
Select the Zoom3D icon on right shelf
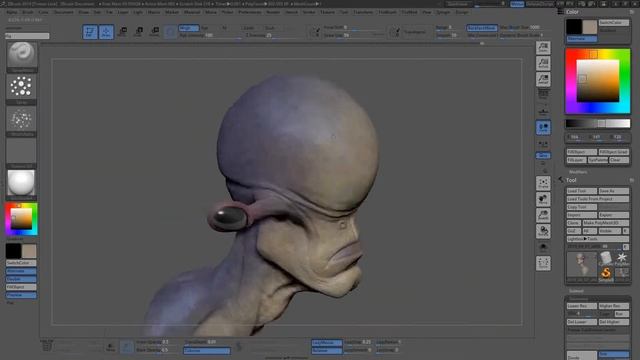543,215
